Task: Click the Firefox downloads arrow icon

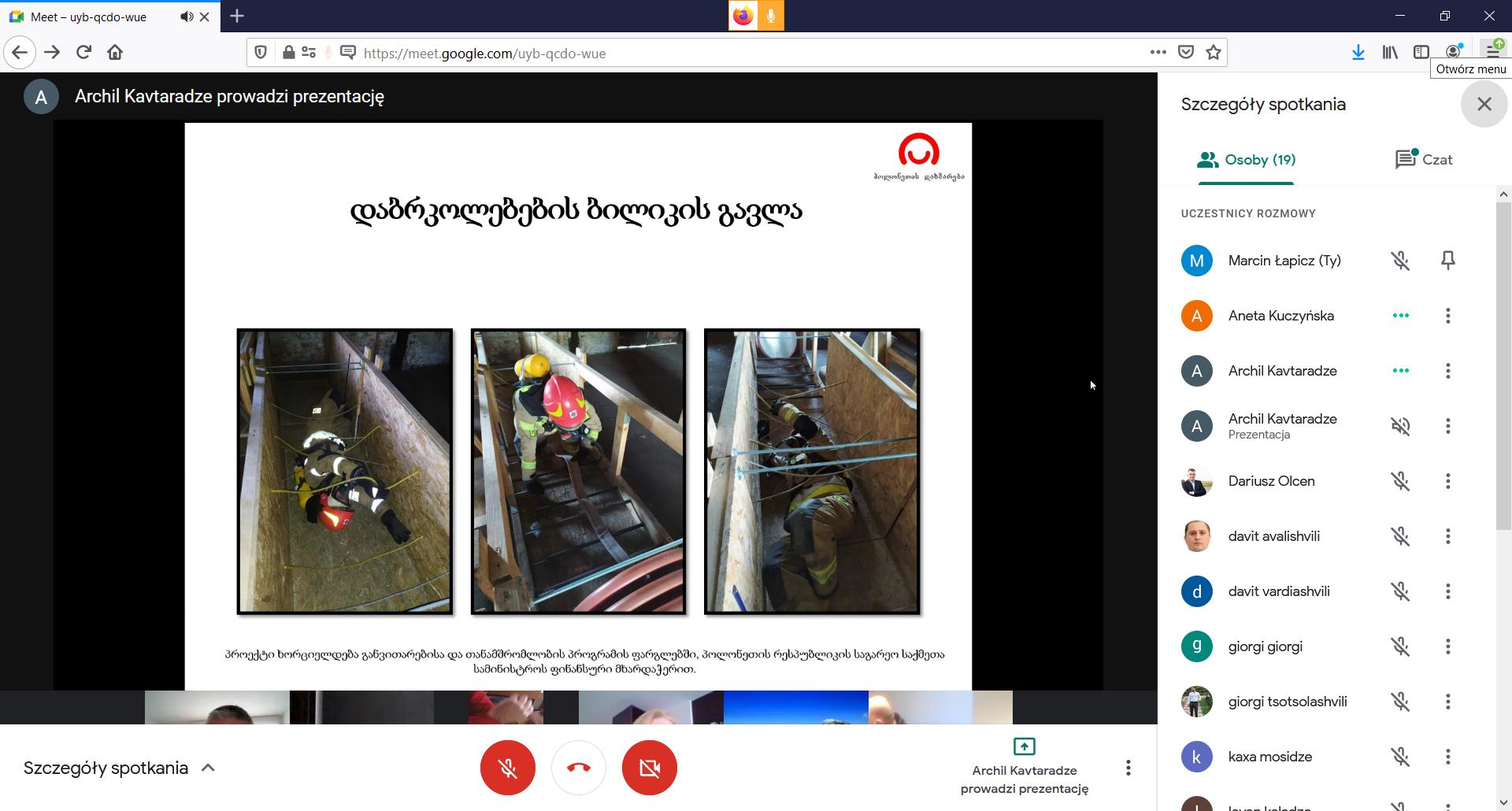Action: 1358,53
